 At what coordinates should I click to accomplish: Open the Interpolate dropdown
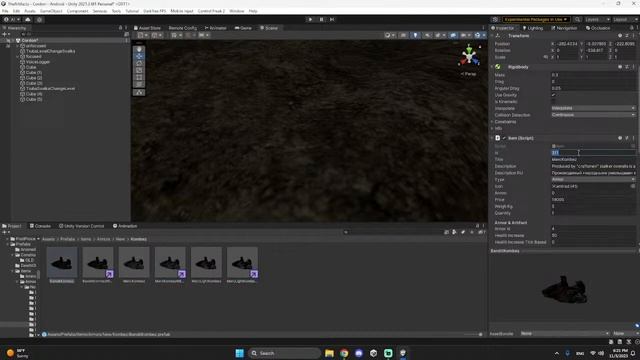click(593, 108)
